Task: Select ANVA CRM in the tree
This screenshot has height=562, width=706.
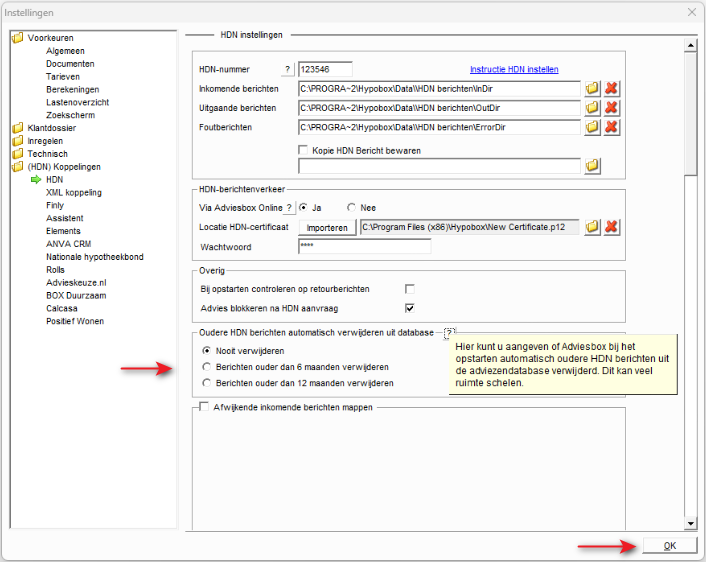Action: pyautogui.click(x=68, y=244)
